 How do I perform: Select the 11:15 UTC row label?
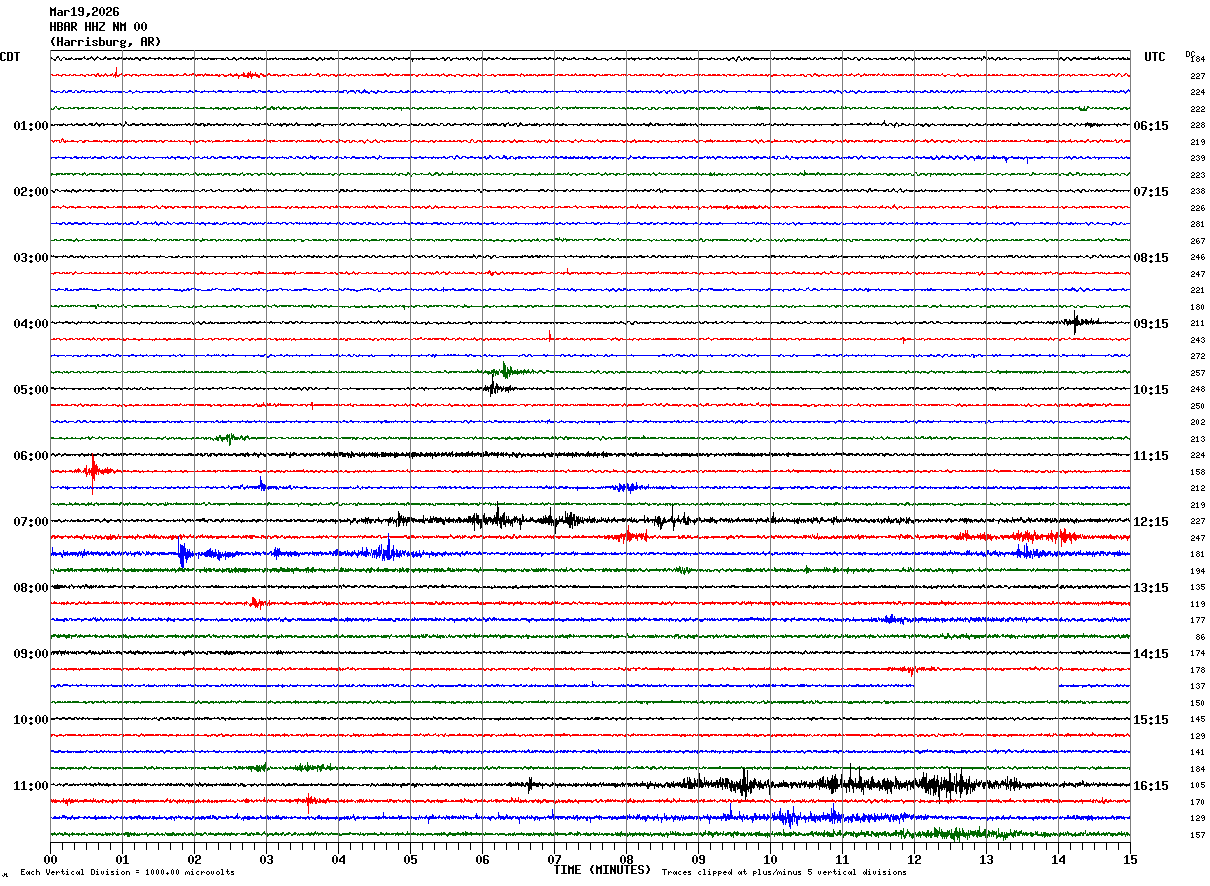point(1151,456)
